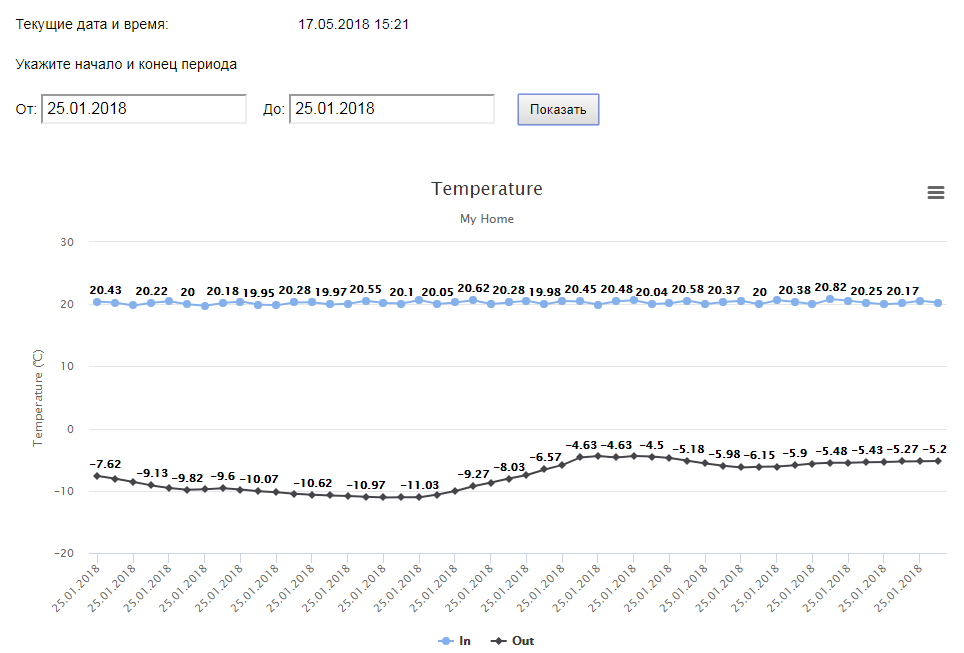This screenshot has width=964, height=653.
Task: Select the Out data point labeled −7.62
Action: pyautogui.click(x=97, y=476)
